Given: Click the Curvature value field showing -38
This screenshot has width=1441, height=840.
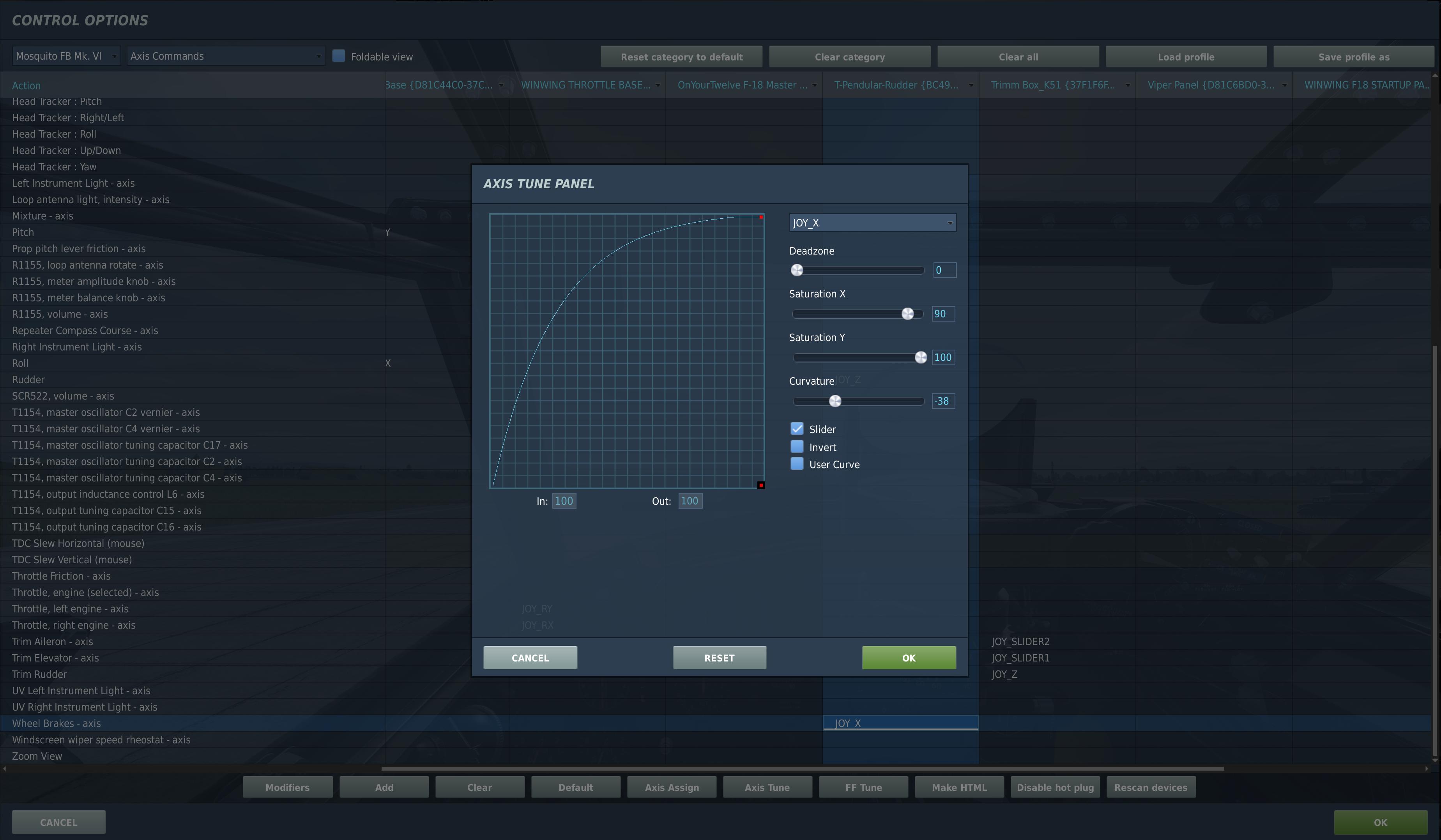Looking at the screenshot, I should tap(943, 401).
